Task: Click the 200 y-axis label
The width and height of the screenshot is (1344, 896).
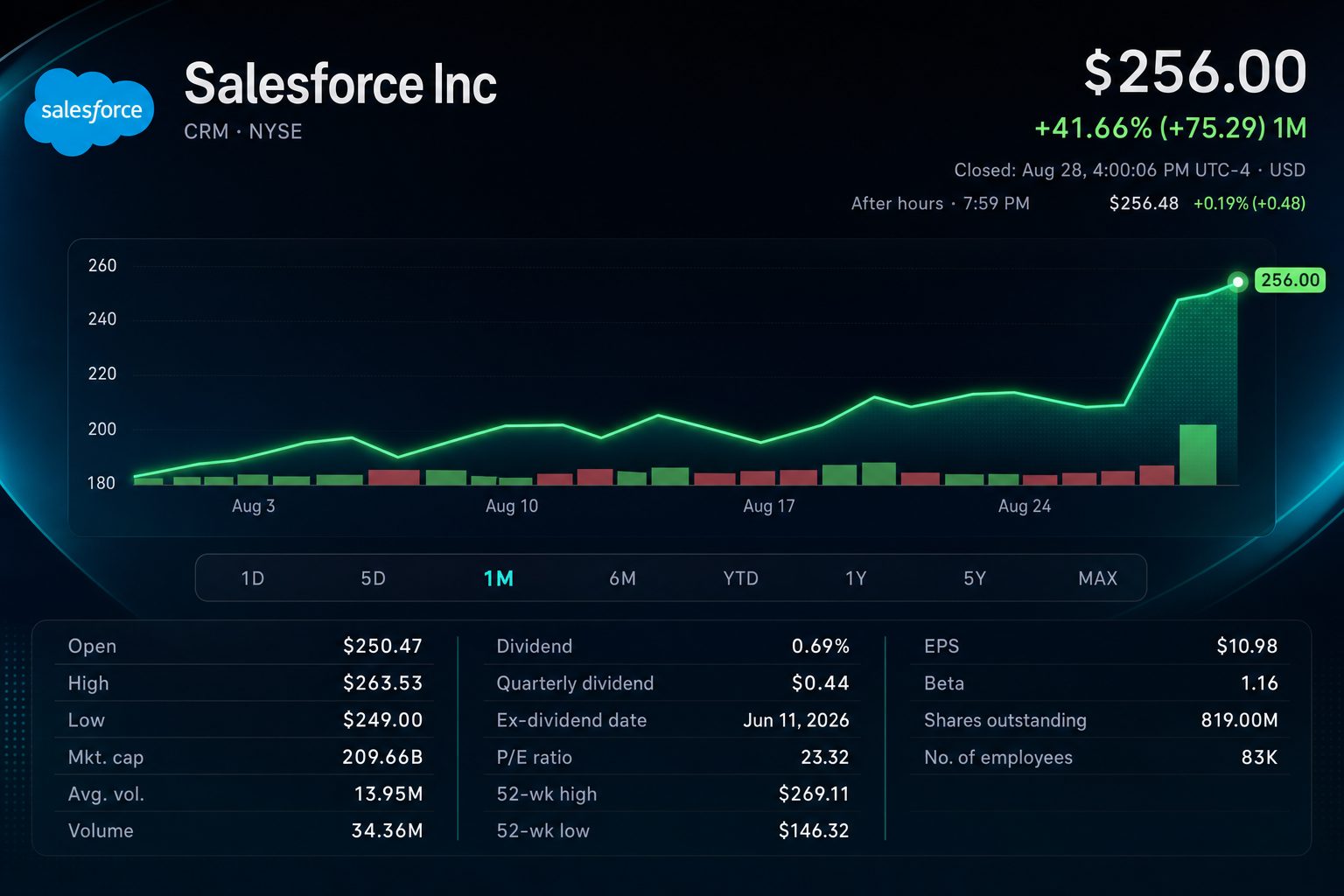Action: (102, 429)
